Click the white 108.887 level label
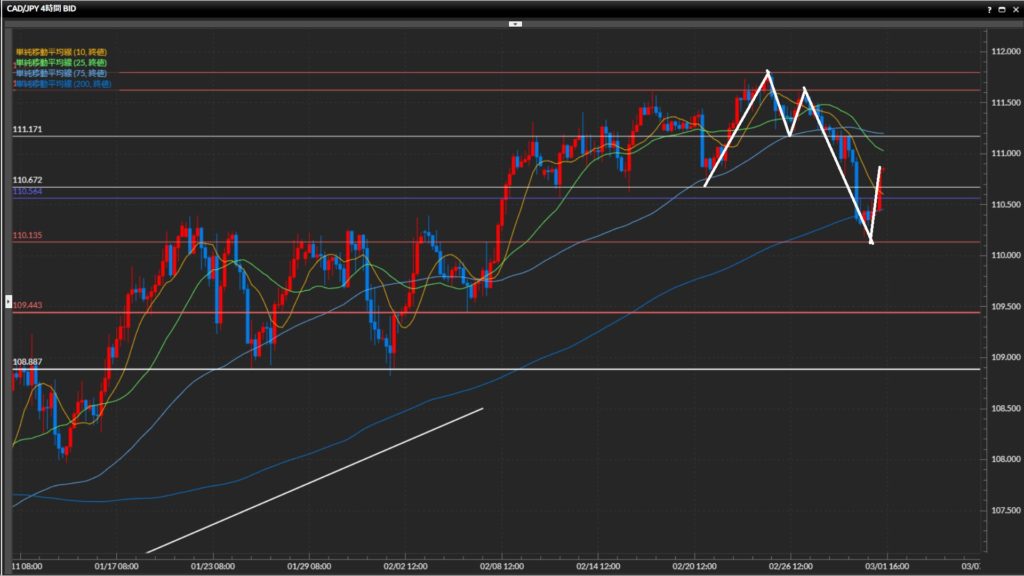 (27, 361)
